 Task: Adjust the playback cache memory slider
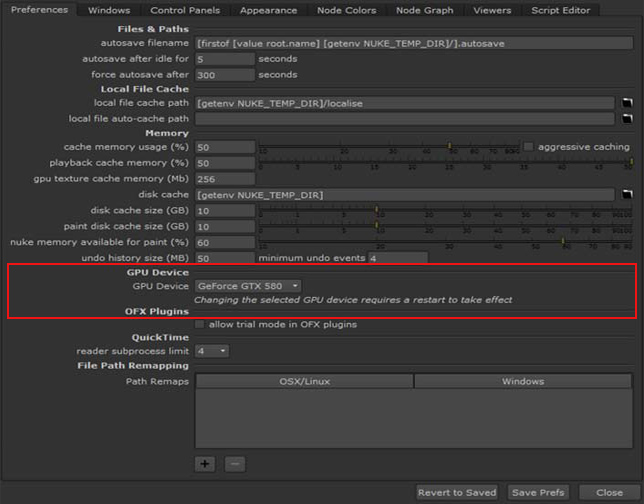point(446,163)
